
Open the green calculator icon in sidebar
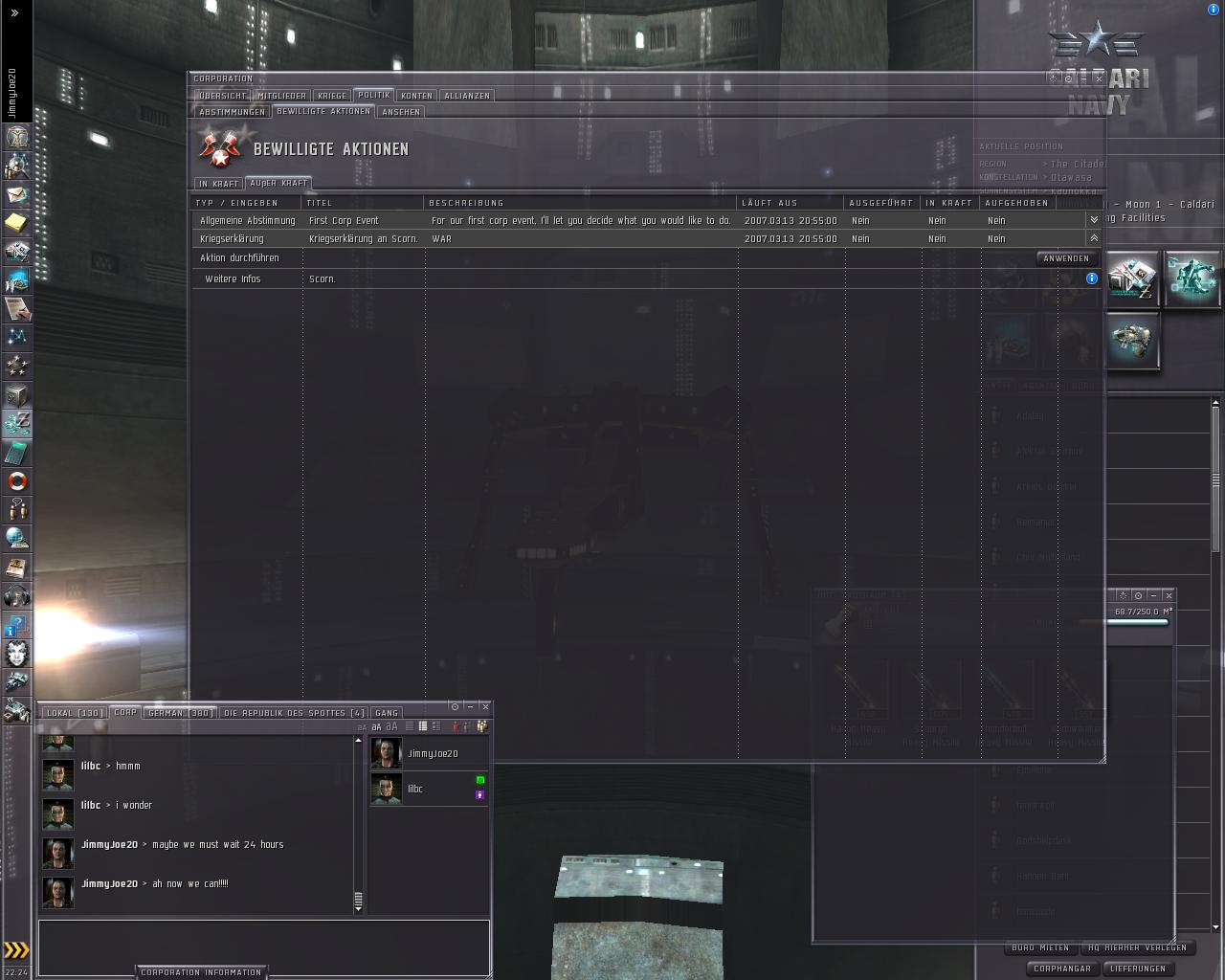pos(17,452)
